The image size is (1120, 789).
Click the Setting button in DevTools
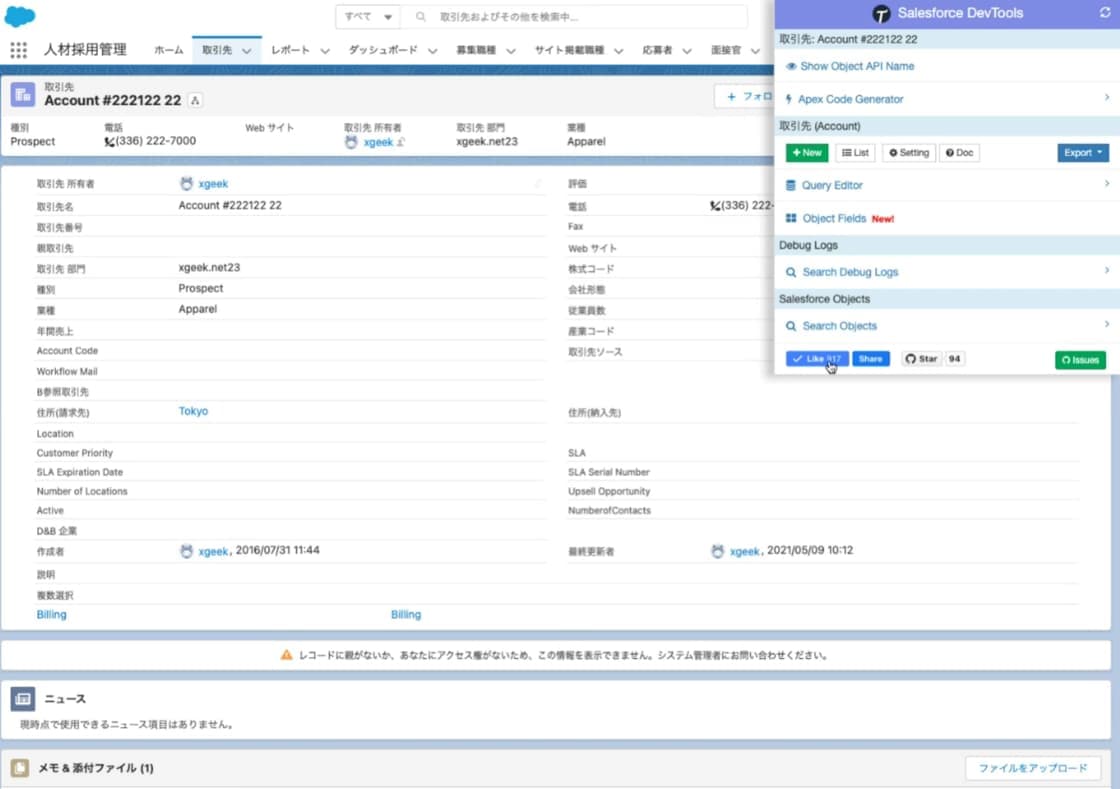(909, 153)
